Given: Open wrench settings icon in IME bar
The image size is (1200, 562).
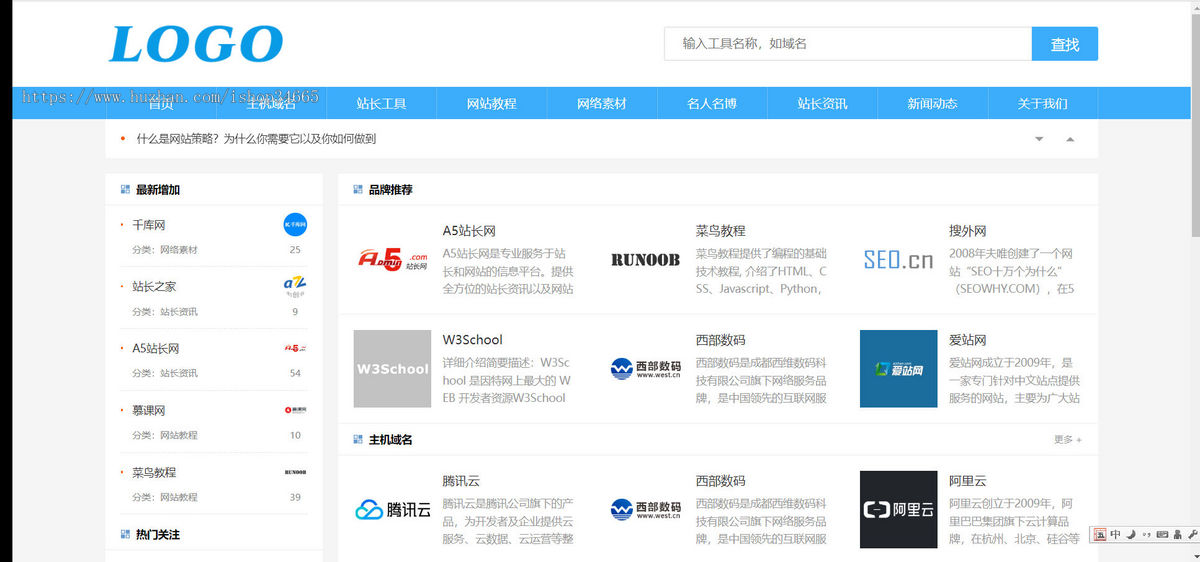Looking at the screenshot, I should coord(1191,535).
